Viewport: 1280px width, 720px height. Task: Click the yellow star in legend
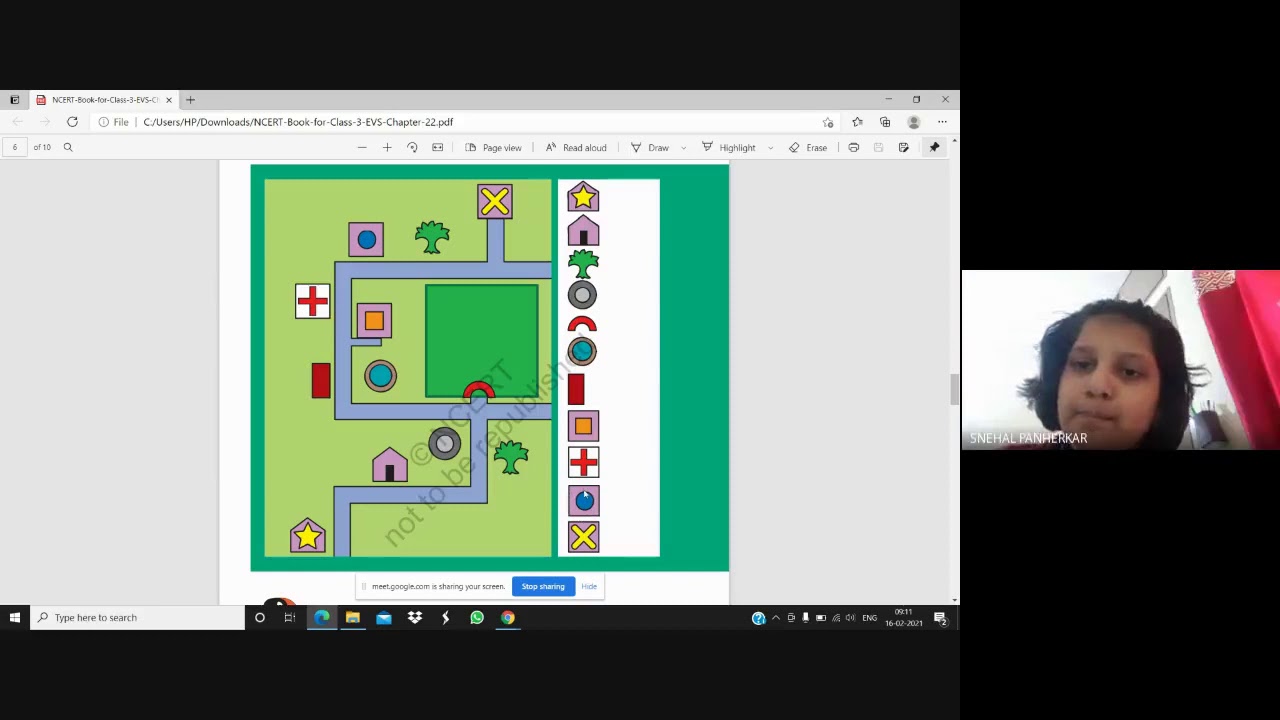[583, 198]
